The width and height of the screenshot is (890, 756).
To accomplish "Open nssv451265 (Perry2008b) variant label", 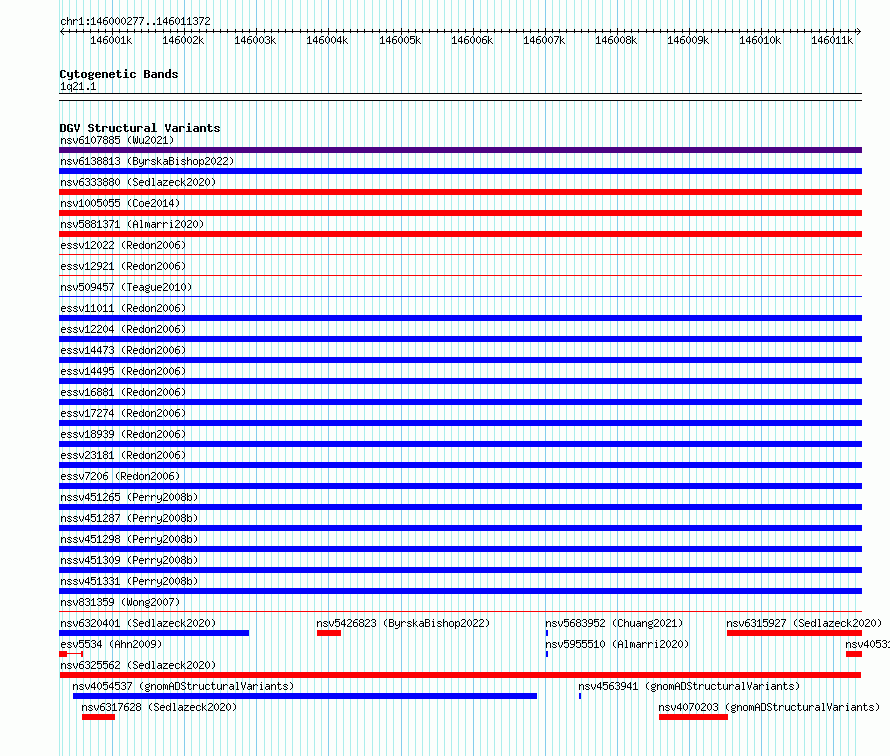I will [129, 497].
